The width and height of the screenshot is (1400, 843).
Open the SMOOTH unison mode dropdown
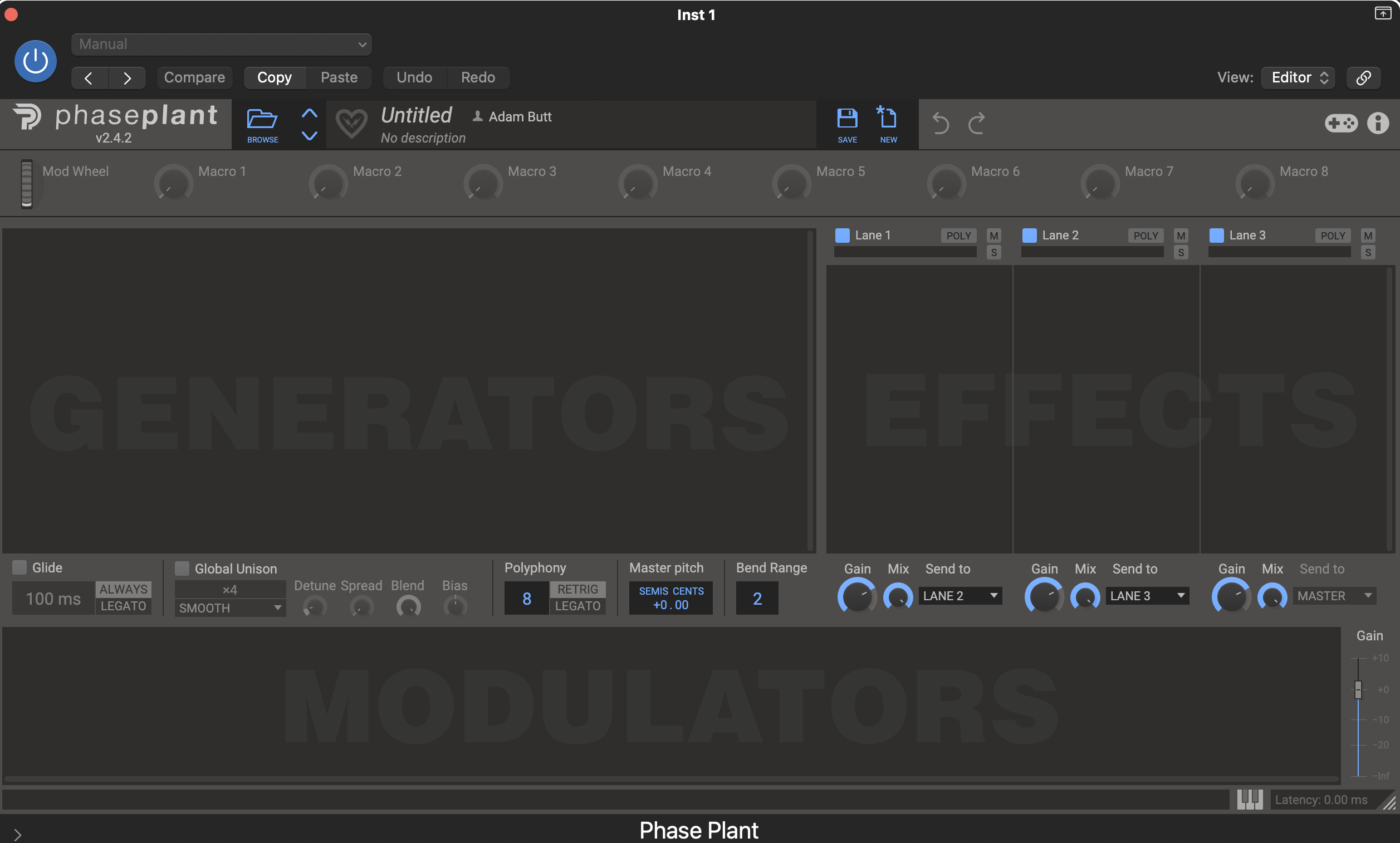[230, 607]
